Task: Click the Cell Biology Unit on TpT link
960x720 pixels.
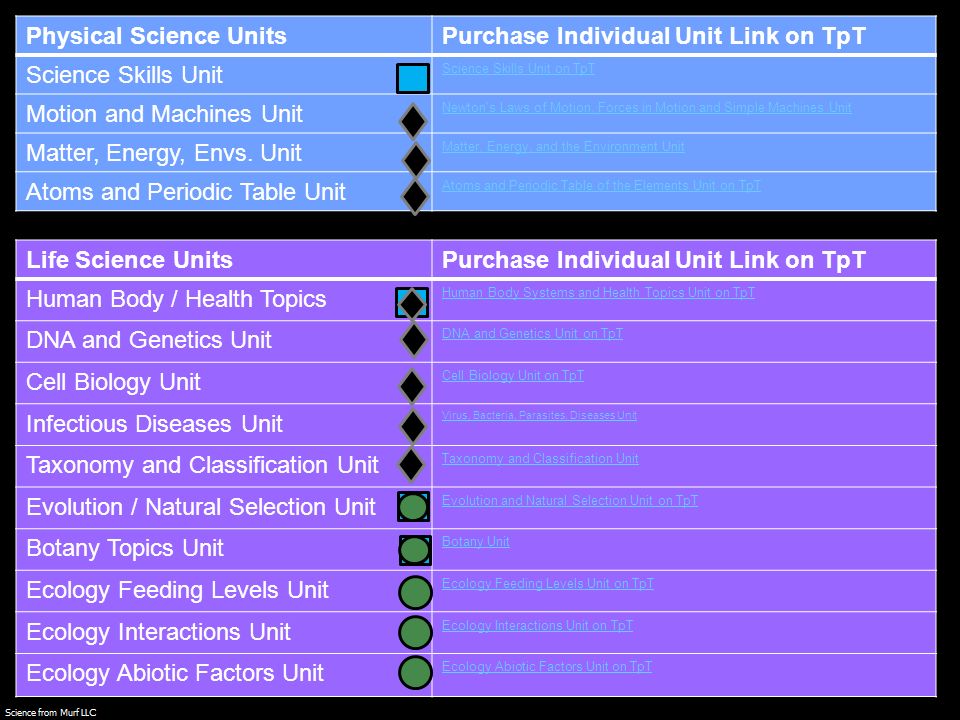Action: point(513,375)
